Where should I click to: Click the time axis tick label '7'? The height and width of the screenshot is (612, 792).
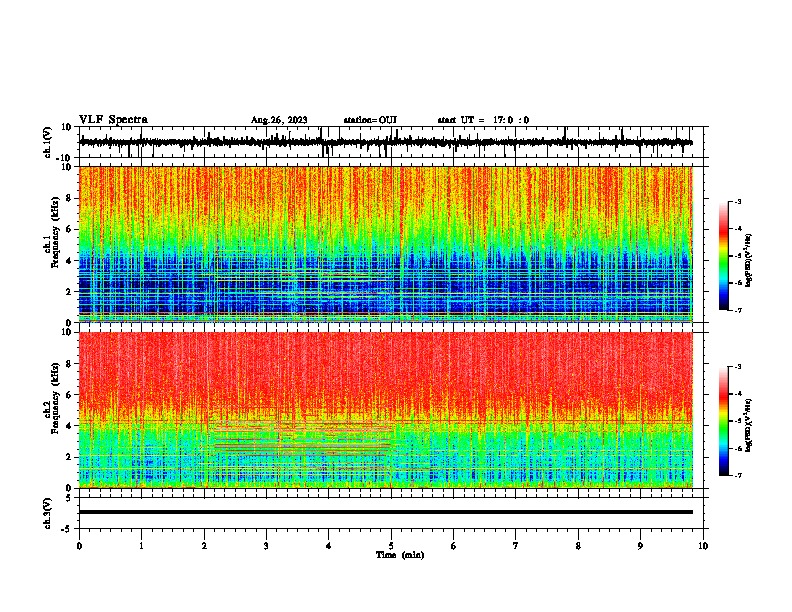(516, 546)
